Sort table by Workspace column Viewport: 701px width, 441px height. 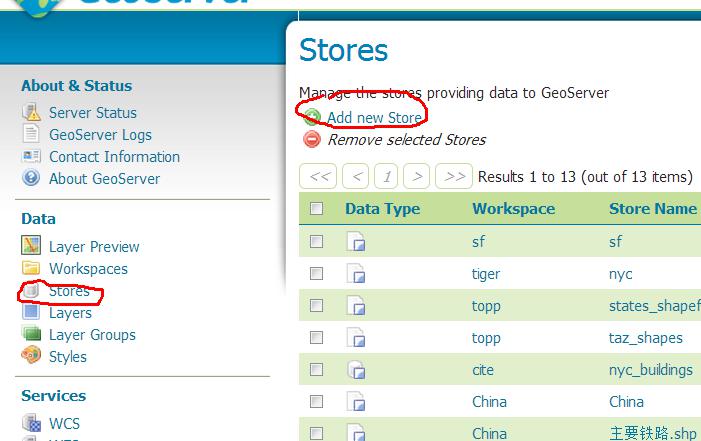514,209
